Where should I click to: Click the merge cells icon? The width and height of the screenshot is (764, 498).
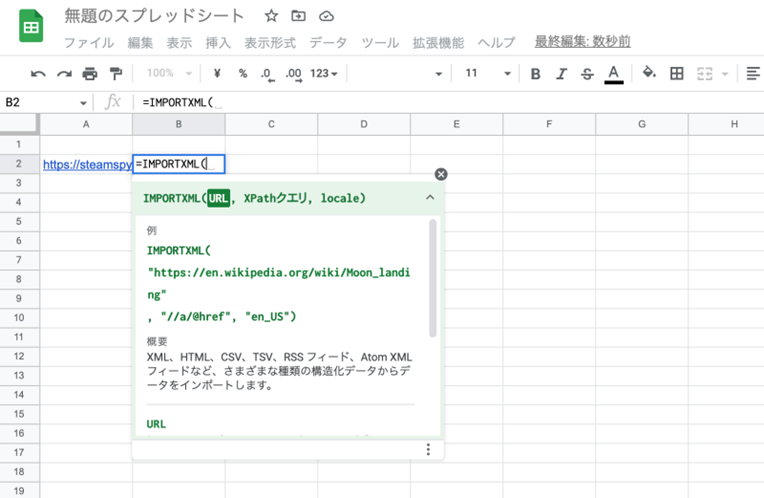tap(705, 74)
